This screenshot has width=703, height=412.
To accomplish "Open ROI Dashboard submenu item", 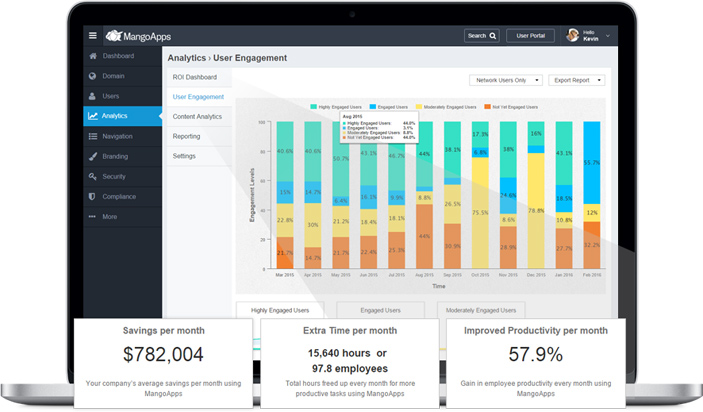I will click(x=195, y=77).
